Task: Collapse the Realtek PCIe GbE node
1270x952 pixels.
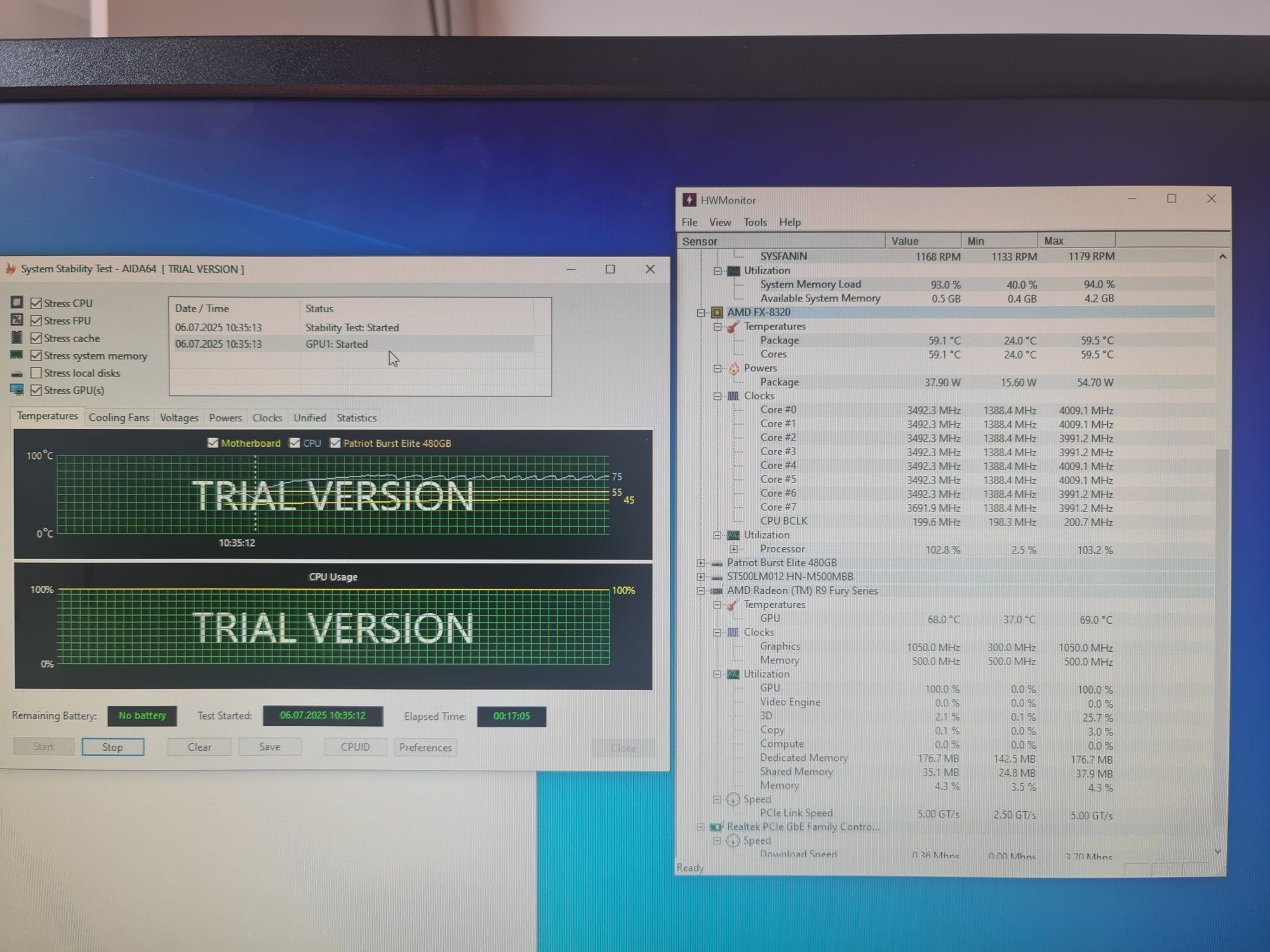Action: coord(700,827)
